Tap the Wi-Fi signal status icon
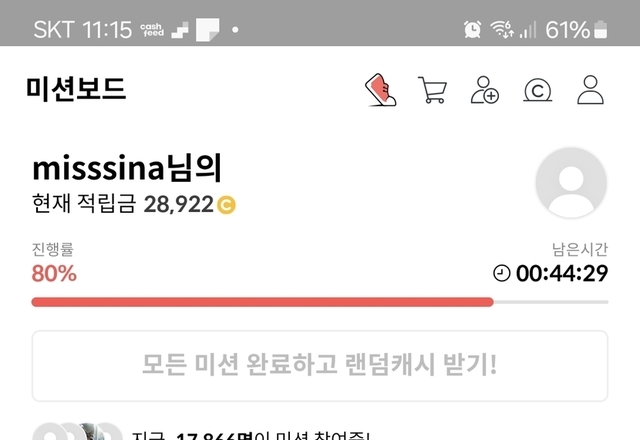 click(502, 29)
